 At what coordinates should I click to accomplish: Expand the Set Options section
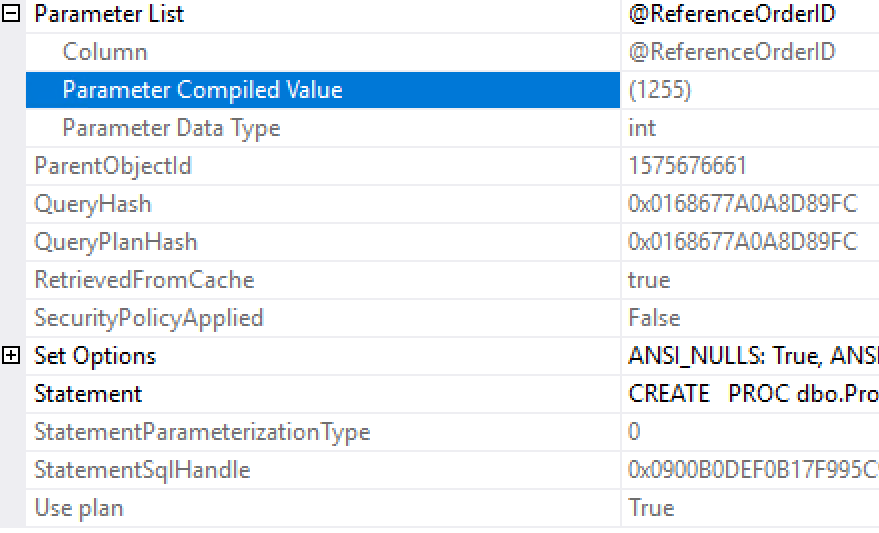[x=11, y=355]
